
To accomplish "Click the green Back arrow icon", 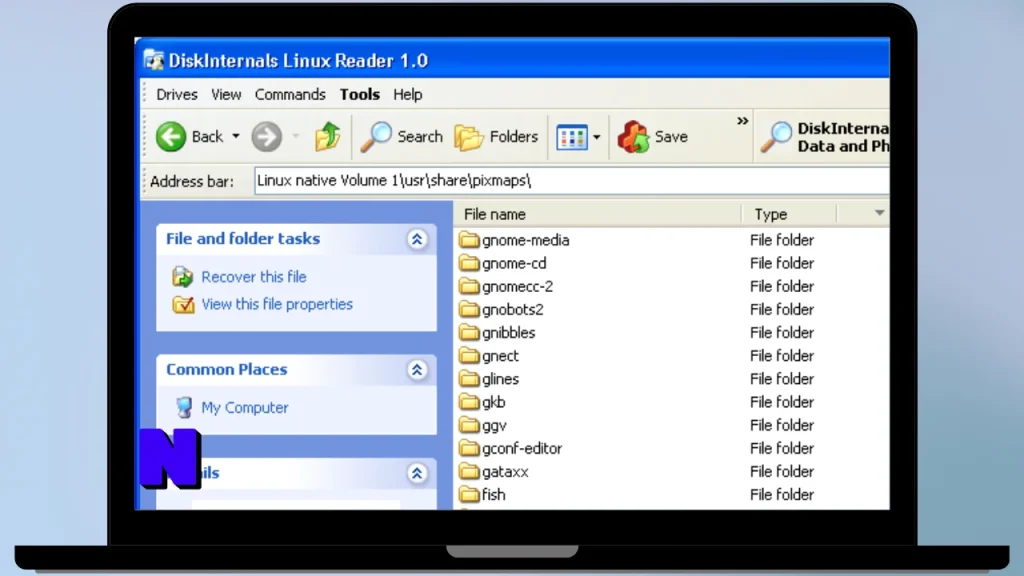I will (x=171, y=137).
